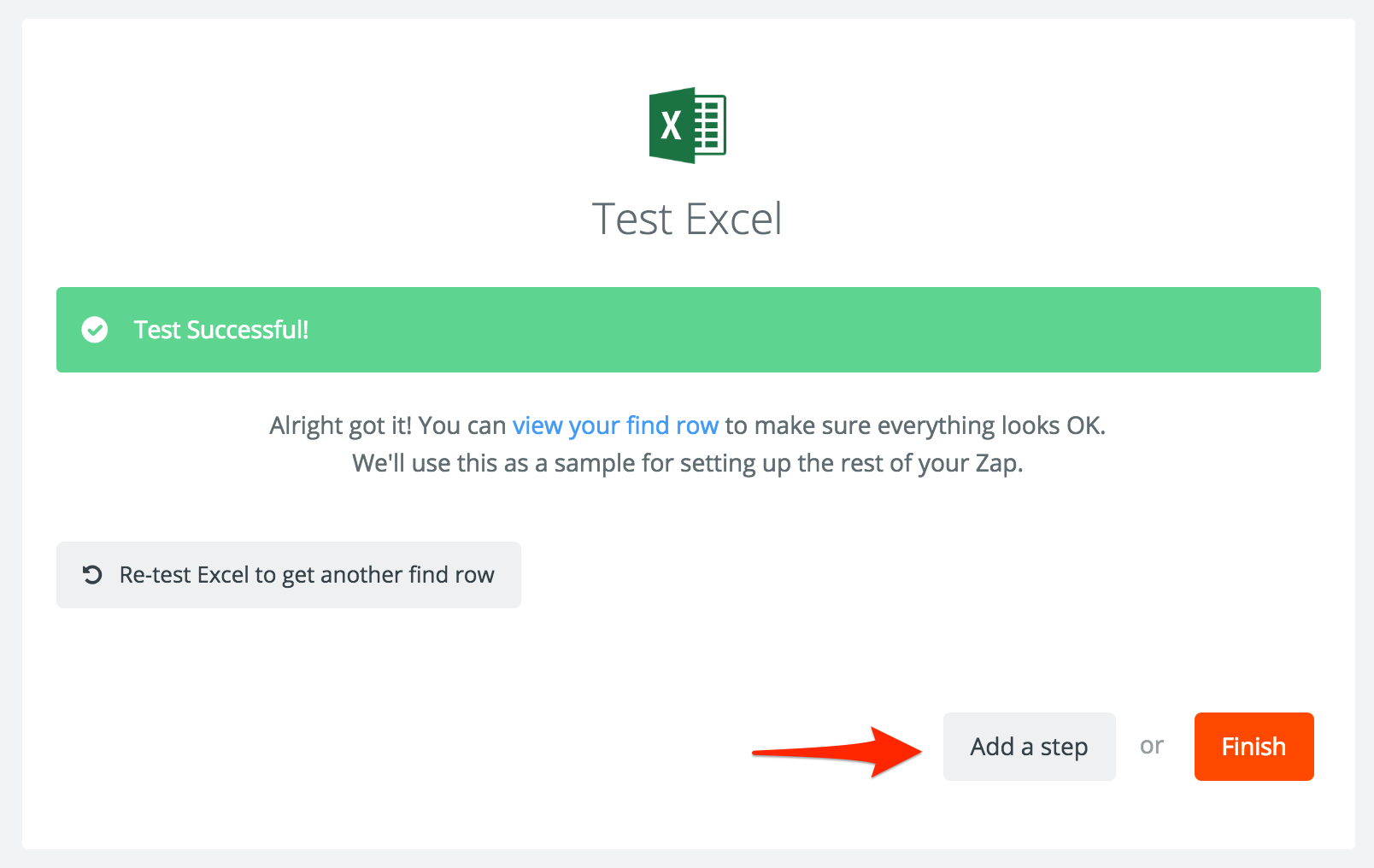Click the Test Successful! message text
The width and height of the screenshot is (1374, 868).
tap(221, 330)
